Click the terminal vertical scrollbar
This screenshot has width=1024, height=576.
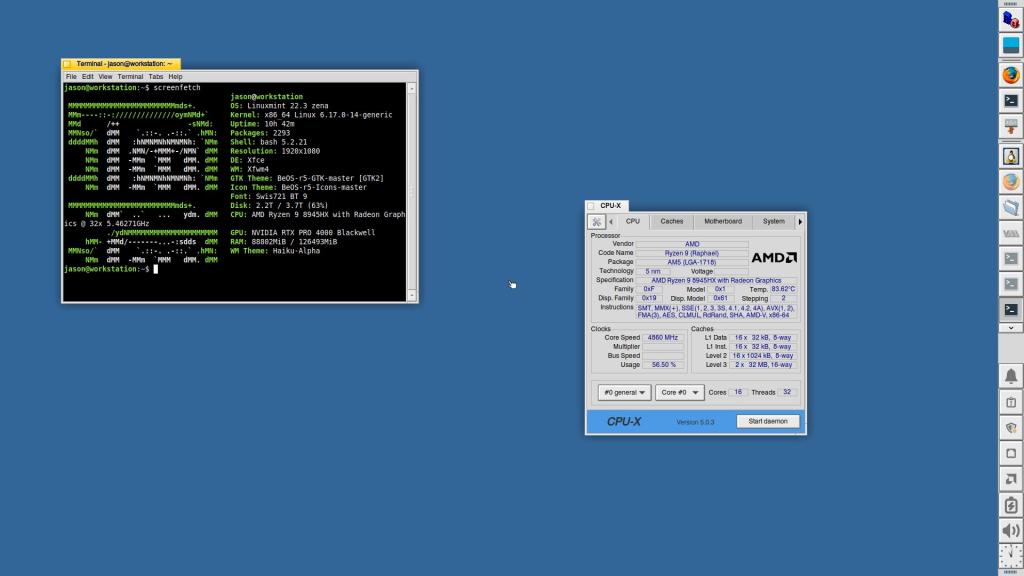[x=412, y=190]
